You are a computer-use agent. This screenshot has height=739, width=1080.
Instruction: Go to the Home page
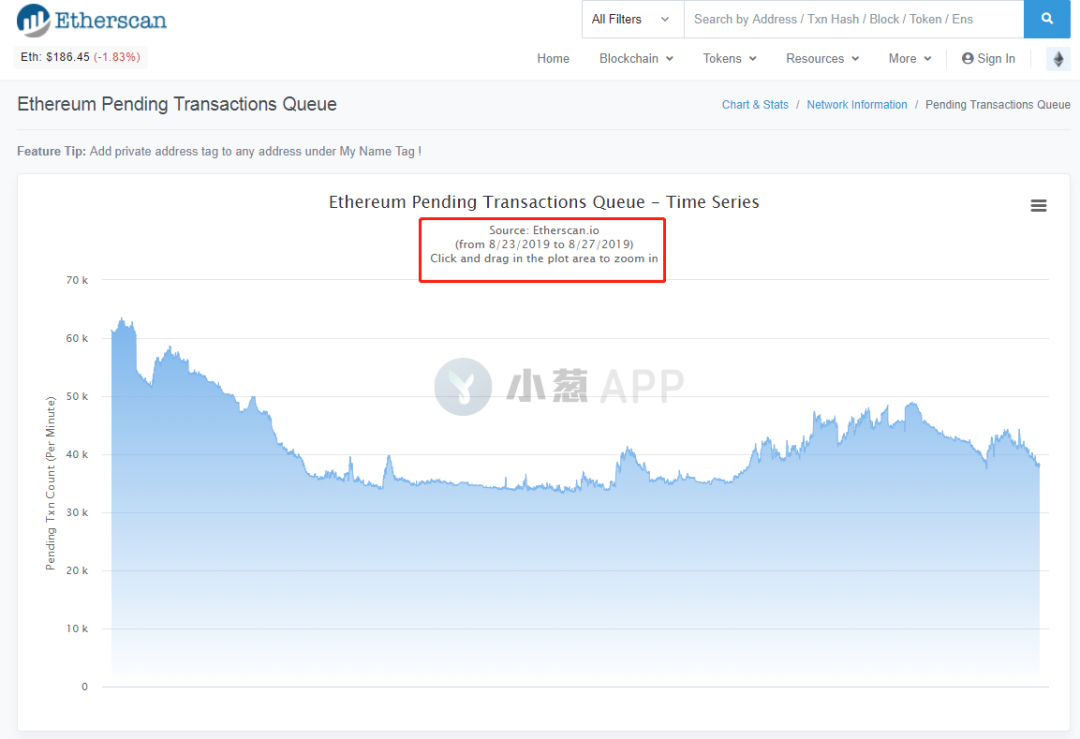coord(553,59)
